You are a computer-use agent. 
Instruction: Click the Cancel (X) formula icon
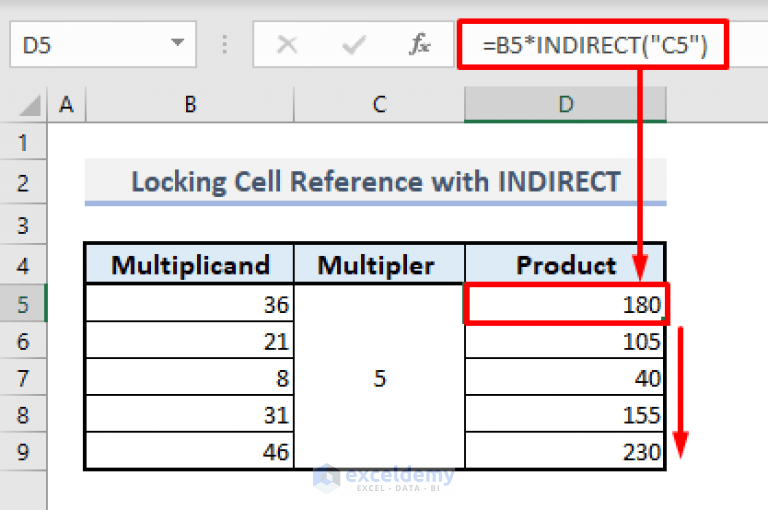point(287,45)
